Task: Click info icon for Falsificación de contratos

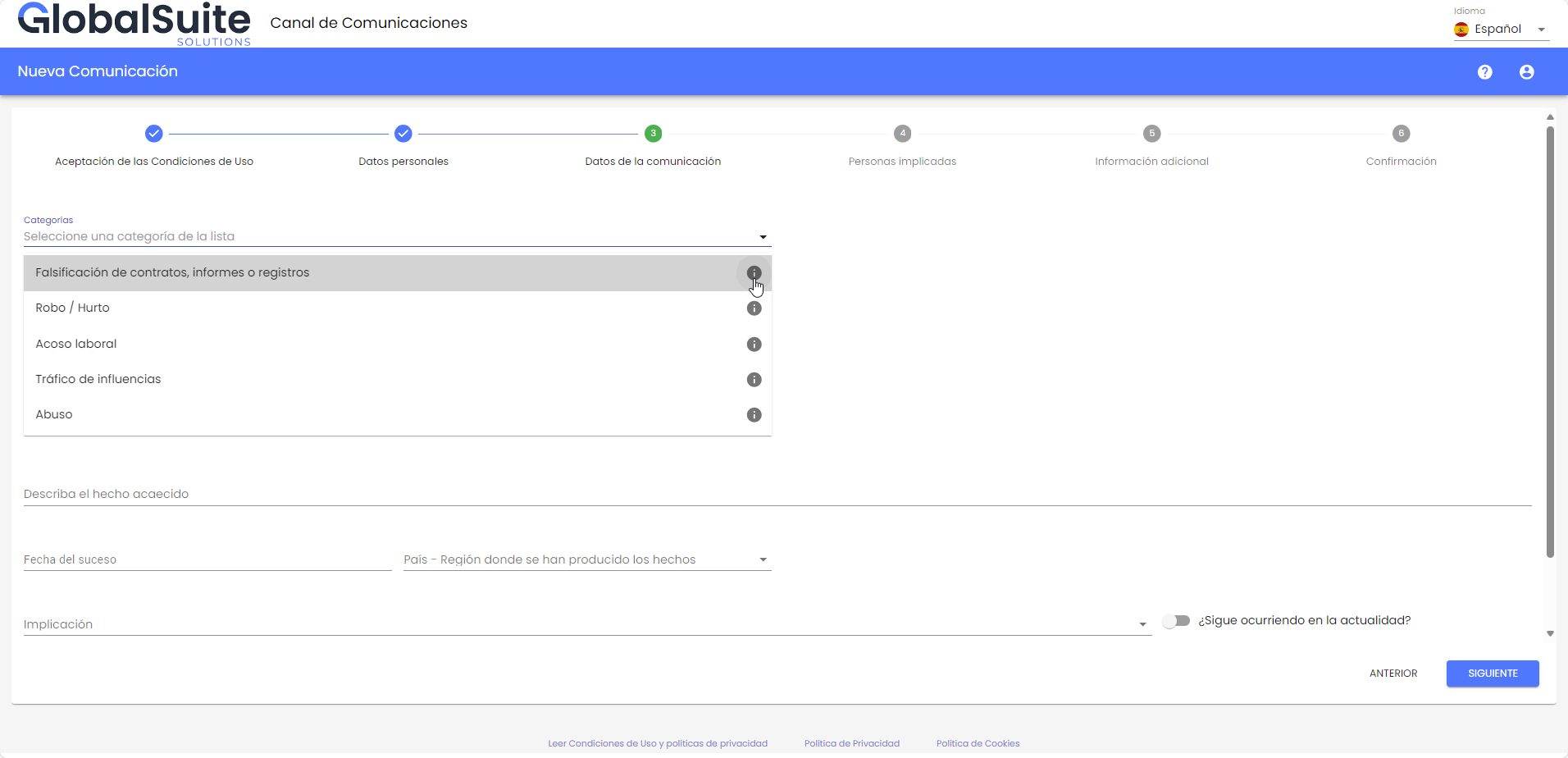Action: [754, 273]
